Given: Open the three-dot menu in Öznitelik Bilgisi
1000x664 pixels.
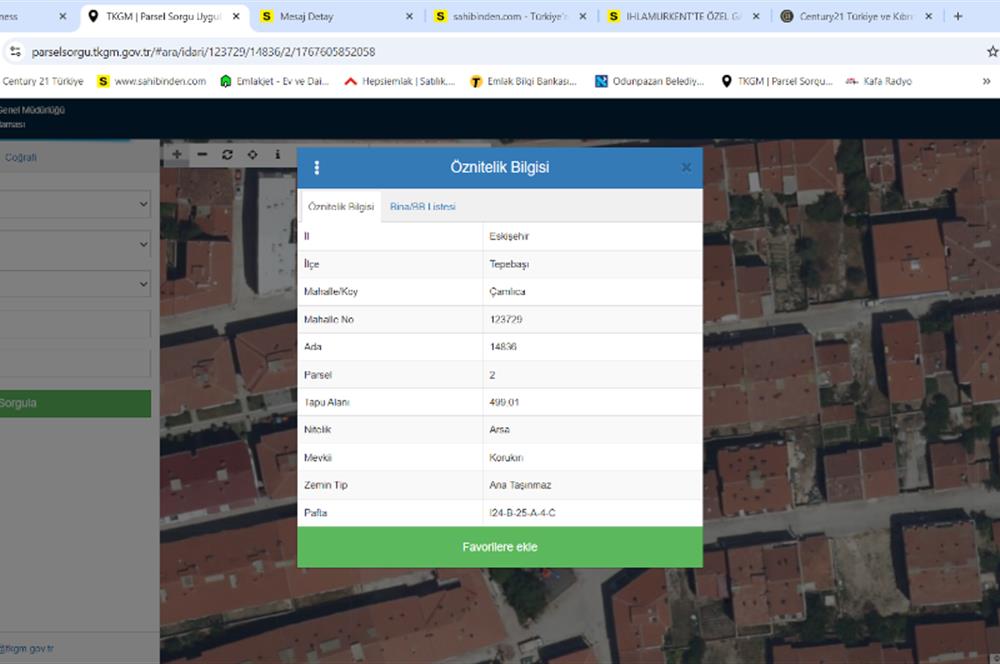Looking at the screenshot, I should click(317, 168).
